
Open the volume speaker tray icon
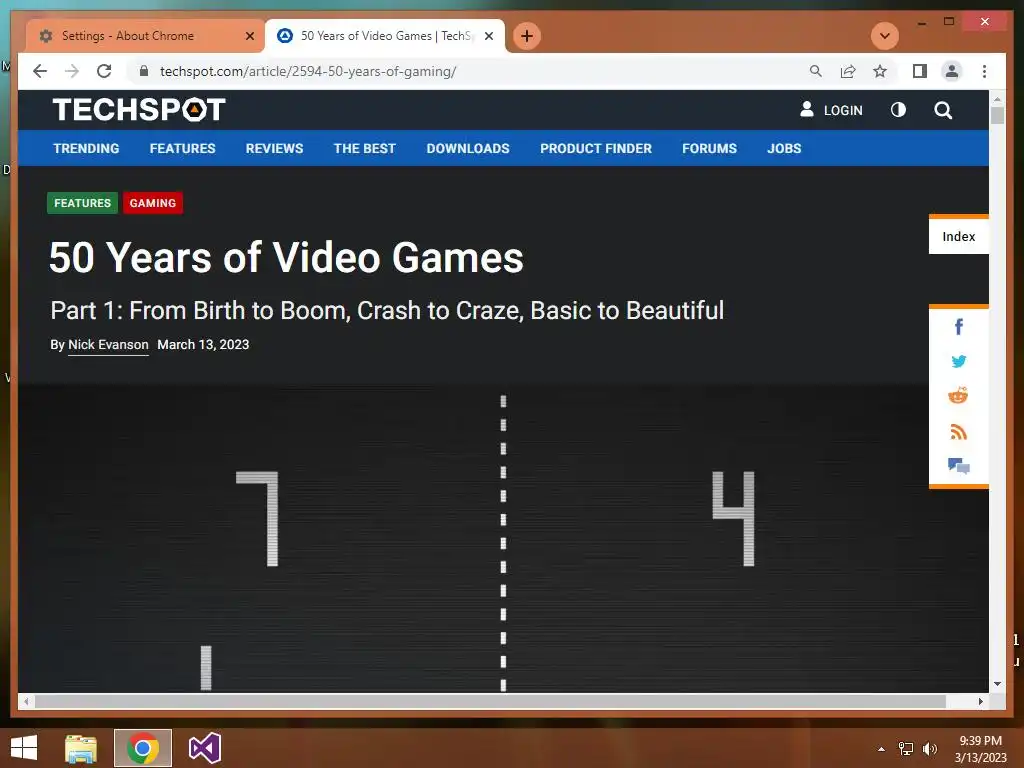click(930, 749)
